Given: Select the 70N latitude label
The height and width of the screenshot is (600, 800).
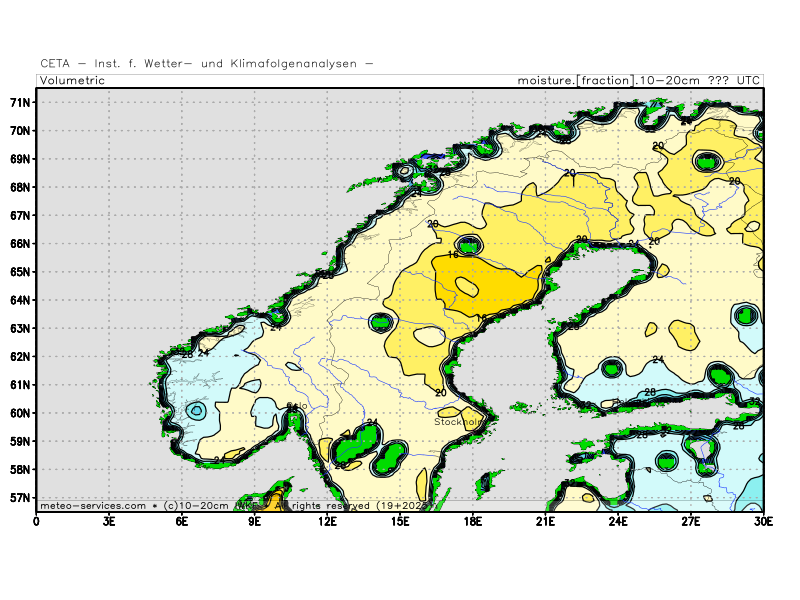Looking at the screenshot, I should click(20, 131).
